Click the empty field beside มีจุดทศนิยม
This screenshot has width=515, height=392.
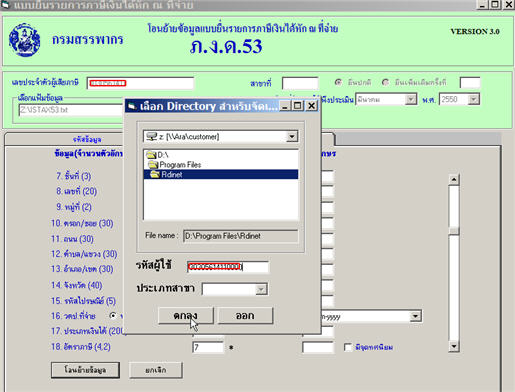[318, 347]
